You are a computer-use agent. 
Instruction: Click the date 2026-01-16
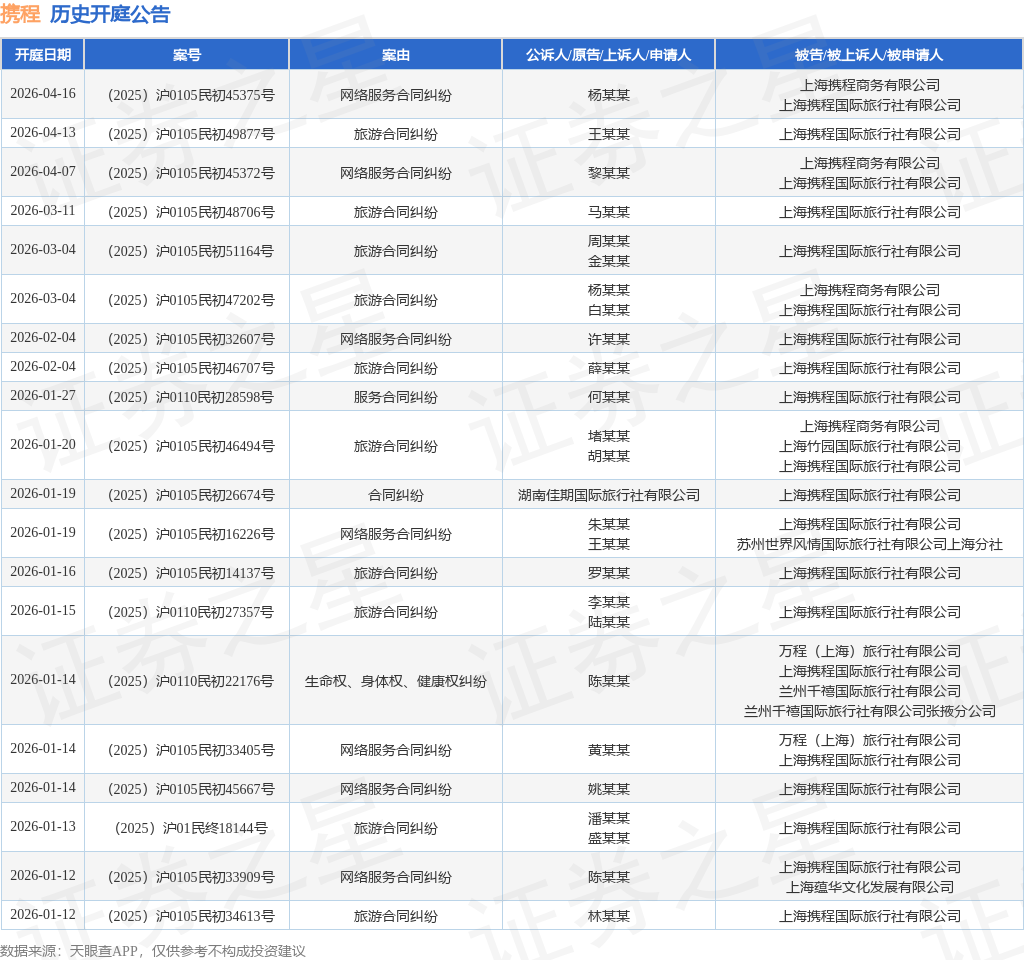(x=43, y=571)
